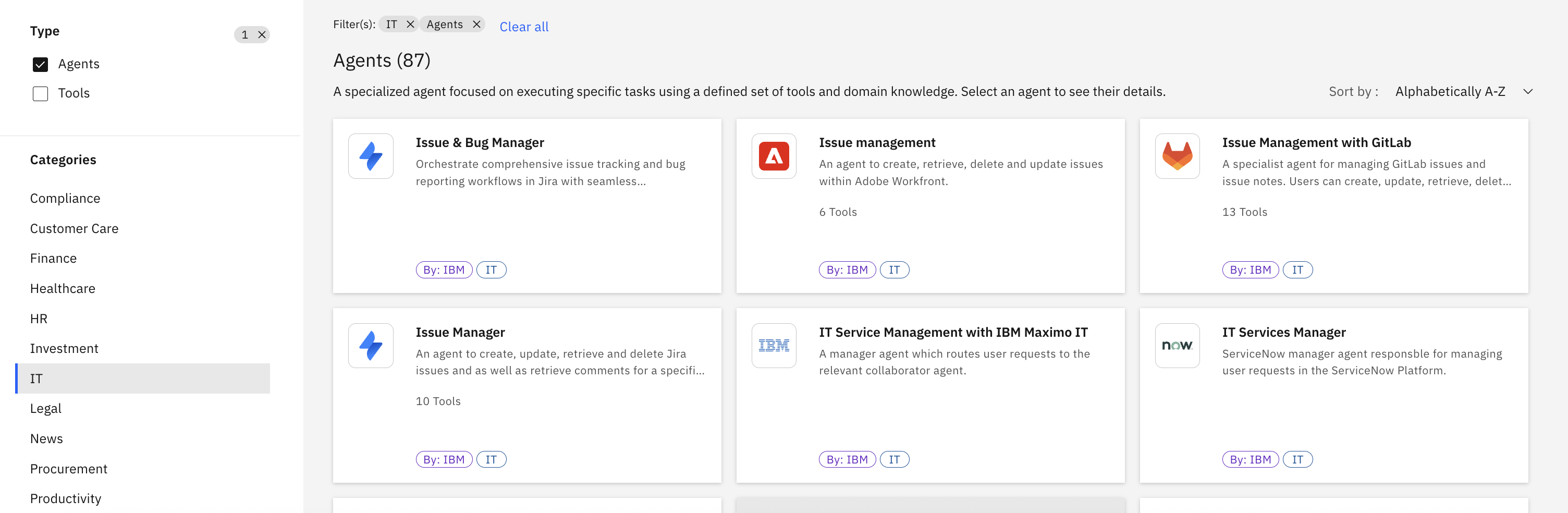Viewport: 1568px width, 513px height.
Task: Open the IT Services Manager agent title
Action: click(1283, 332)
